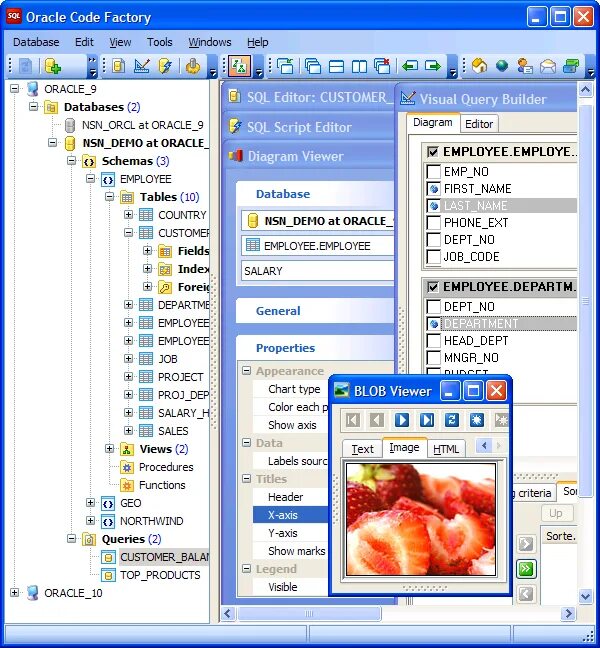Tile windows horizontally toolbar icon
The width and height of the screenshot is (600, 648).
(336, 66)
